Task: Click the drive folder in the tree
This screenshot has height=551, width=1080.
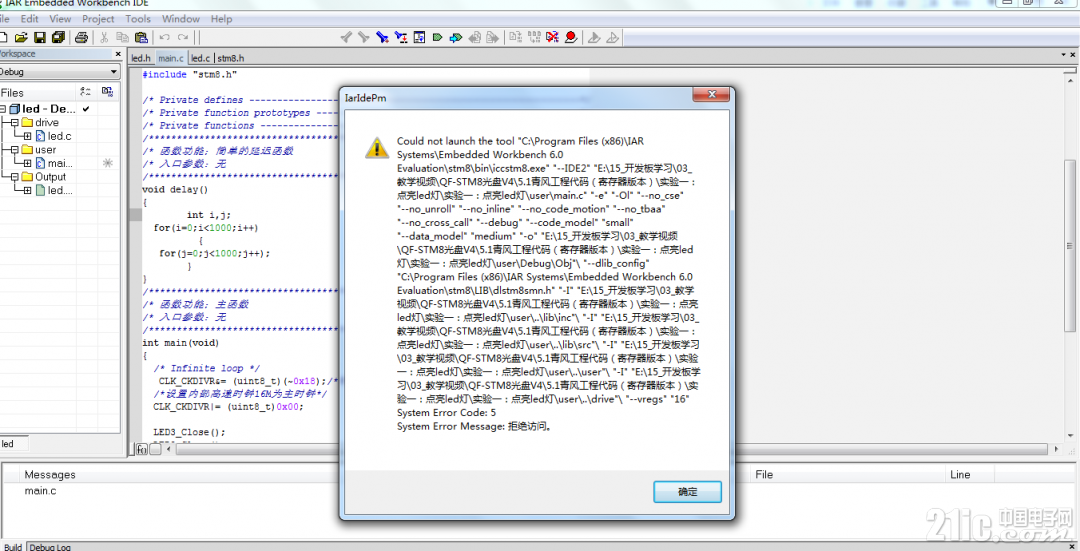Action: coord(40,123)
